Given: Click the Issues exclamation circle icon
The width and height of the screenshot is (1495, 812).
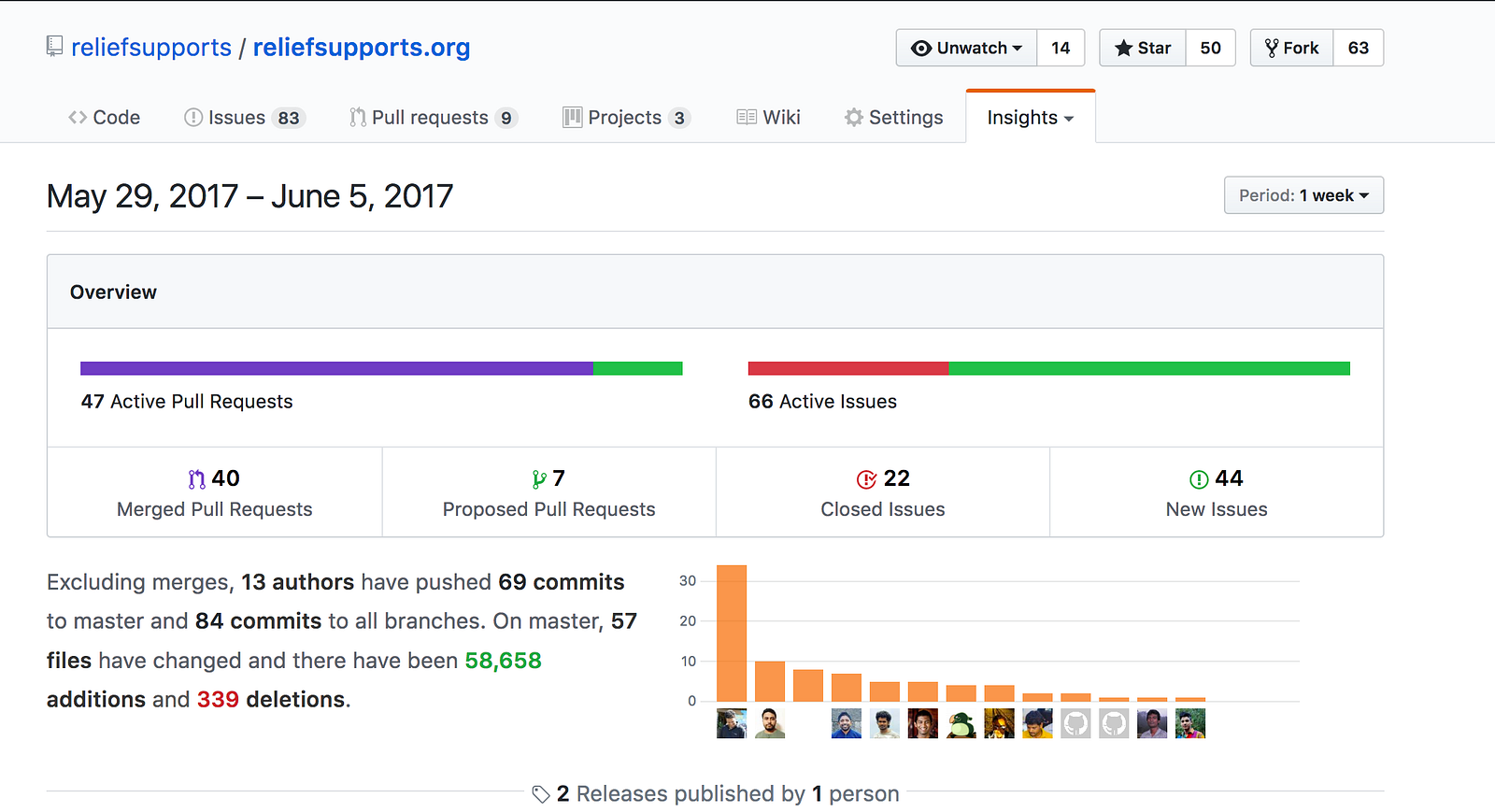Looking at the screenshot, I should (193, 118).
